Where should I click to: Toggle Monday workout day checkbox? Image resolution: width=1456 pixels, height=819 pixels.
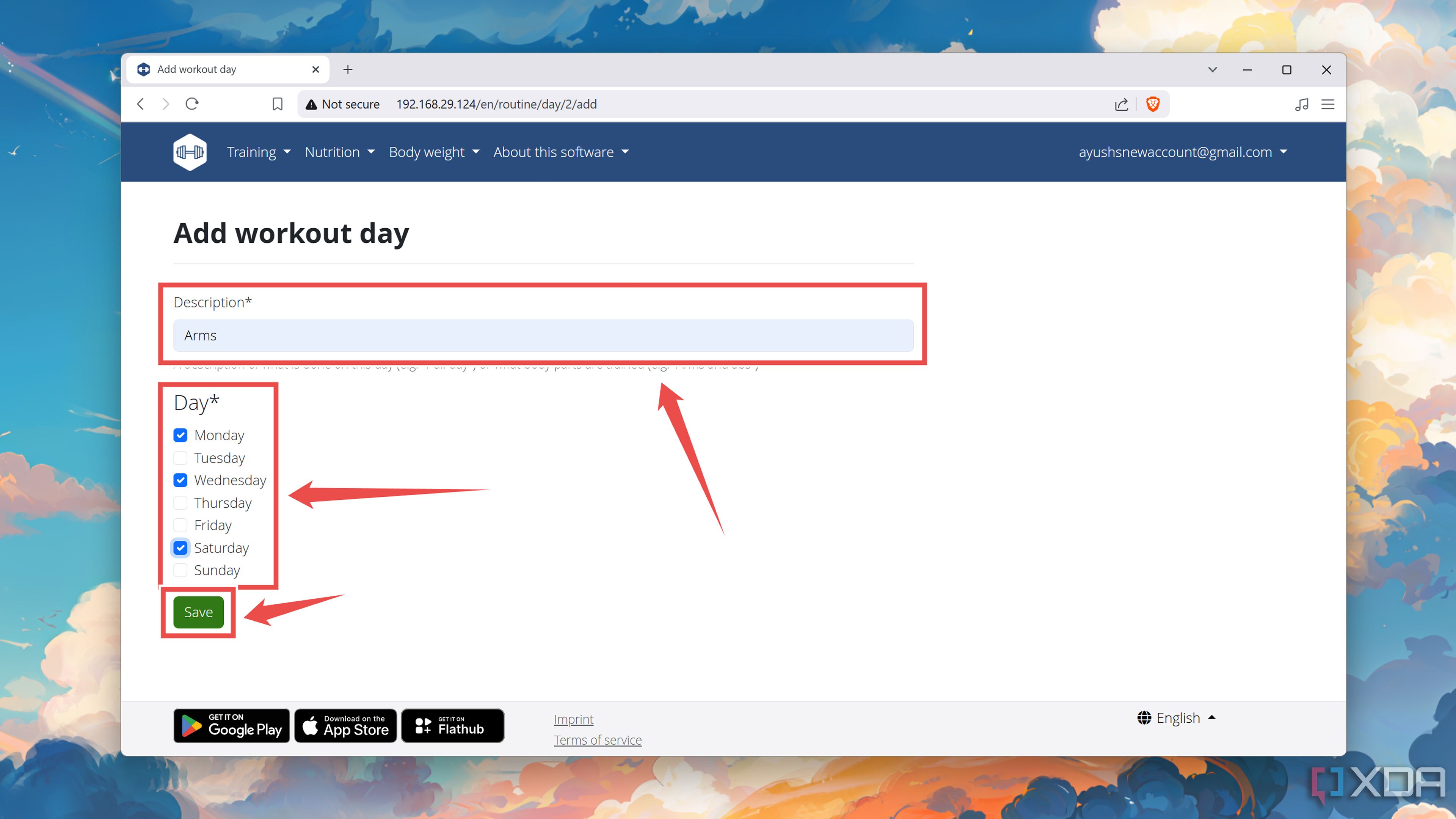(x=181, y=435)
